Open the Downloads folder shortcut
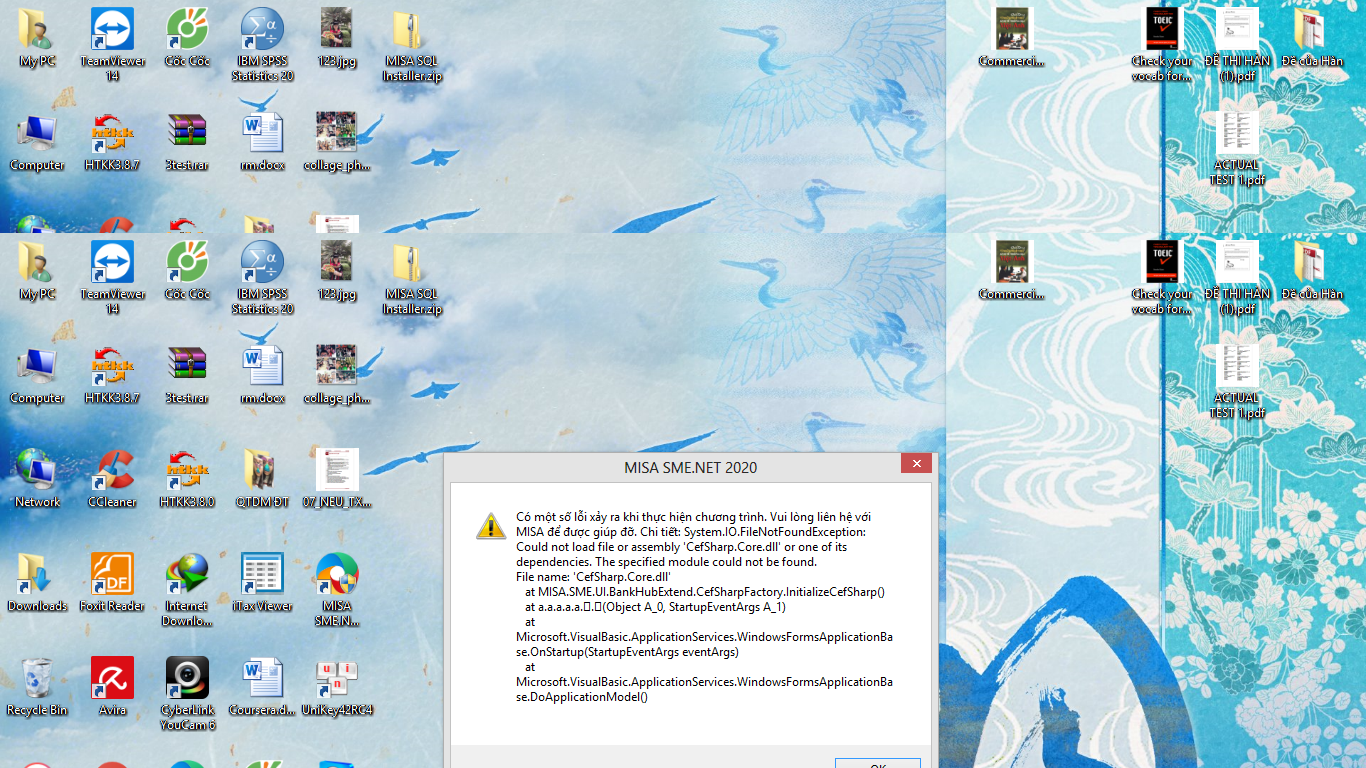 (37, 582)
